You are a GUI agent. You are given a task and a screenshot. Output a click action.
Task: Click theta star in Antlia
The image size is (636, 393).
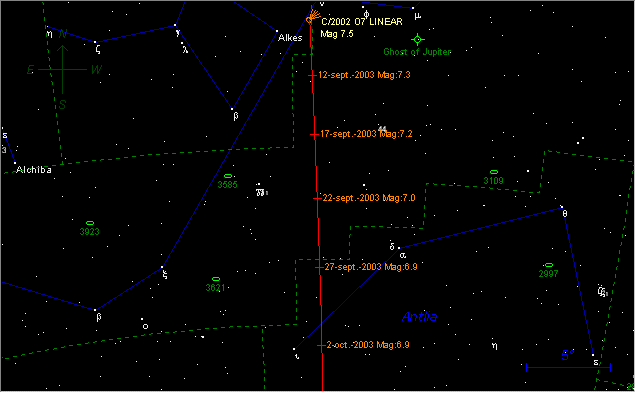tap(562, 207)
